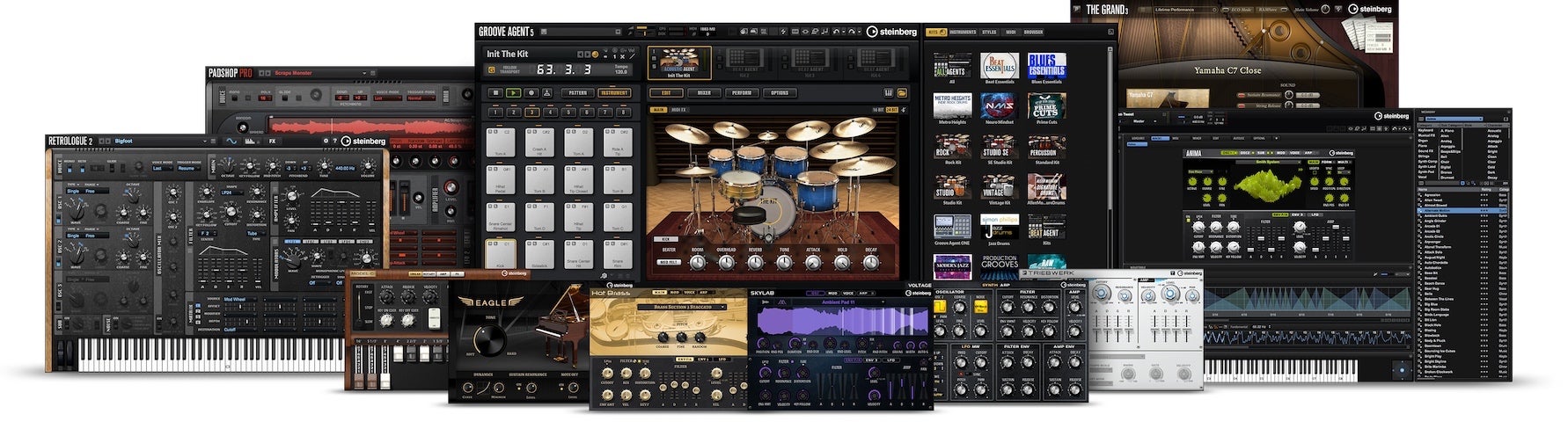Image resolution: width=1568 pixels, height=436 pixels.
Task: Toggle 16 BIT mode above drum kit
Action: coord(878,110)
